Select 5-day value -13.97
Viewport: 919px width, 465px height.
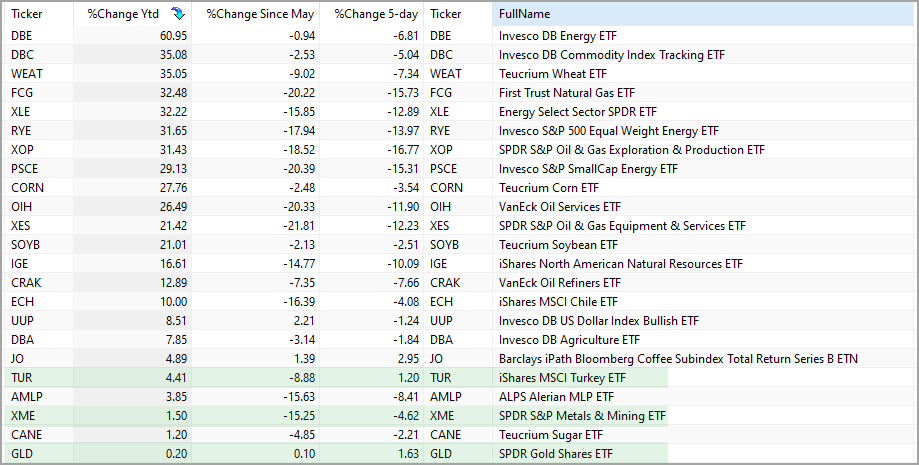tap(403, 131)
